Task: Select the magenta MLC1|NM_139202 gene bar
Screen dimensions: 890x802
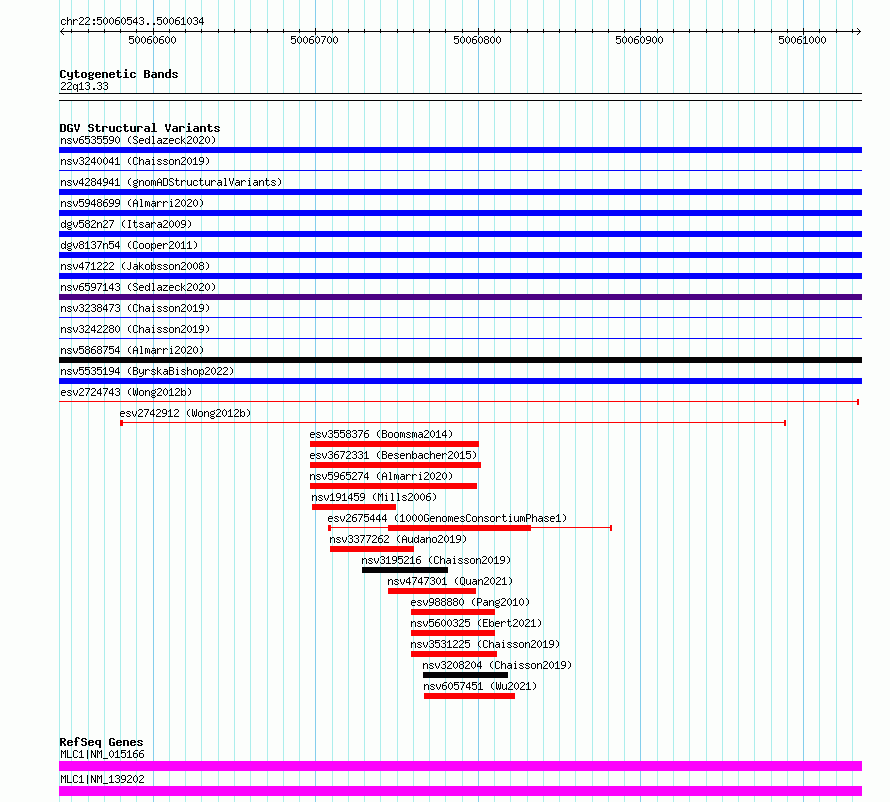Action: pyautogui.click(x=460, y=791)
